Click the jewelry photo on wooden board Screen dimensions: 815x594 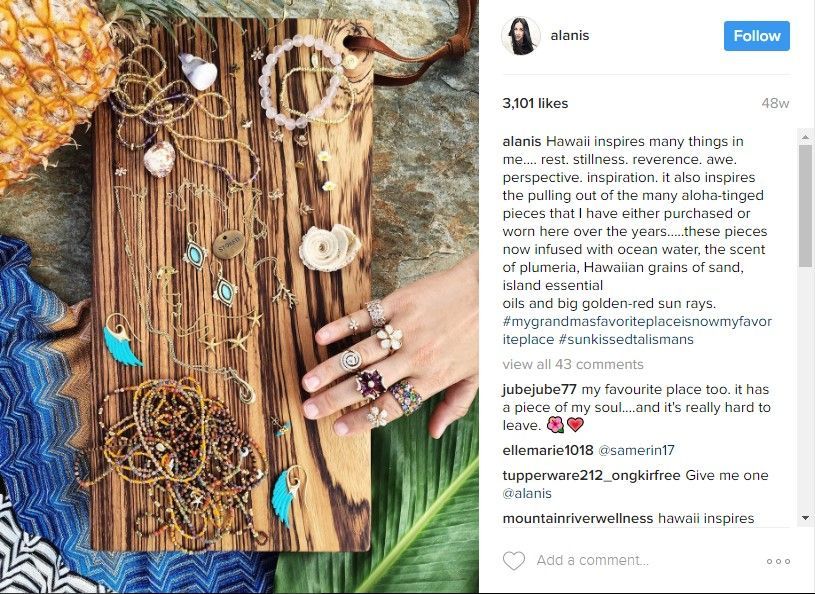239,297
